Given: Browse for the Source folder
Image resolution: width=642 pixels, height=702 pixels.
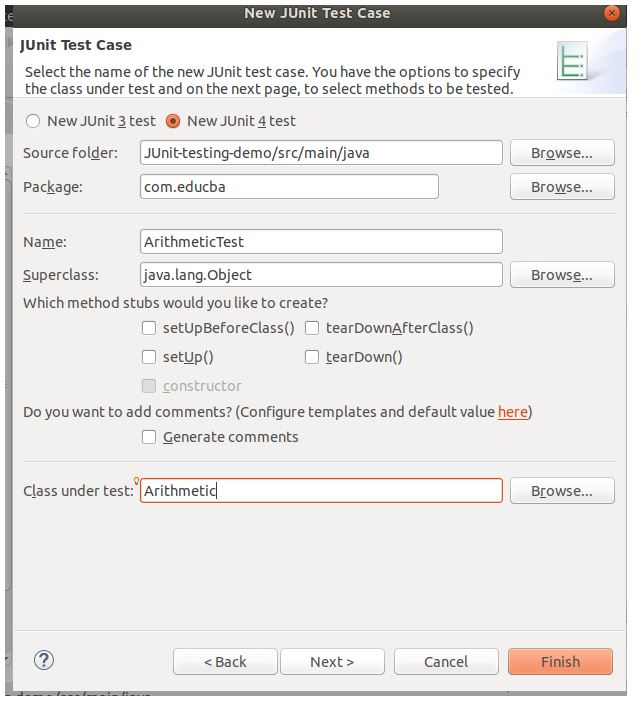Looking at the screenshot, I should coord(561,153).
